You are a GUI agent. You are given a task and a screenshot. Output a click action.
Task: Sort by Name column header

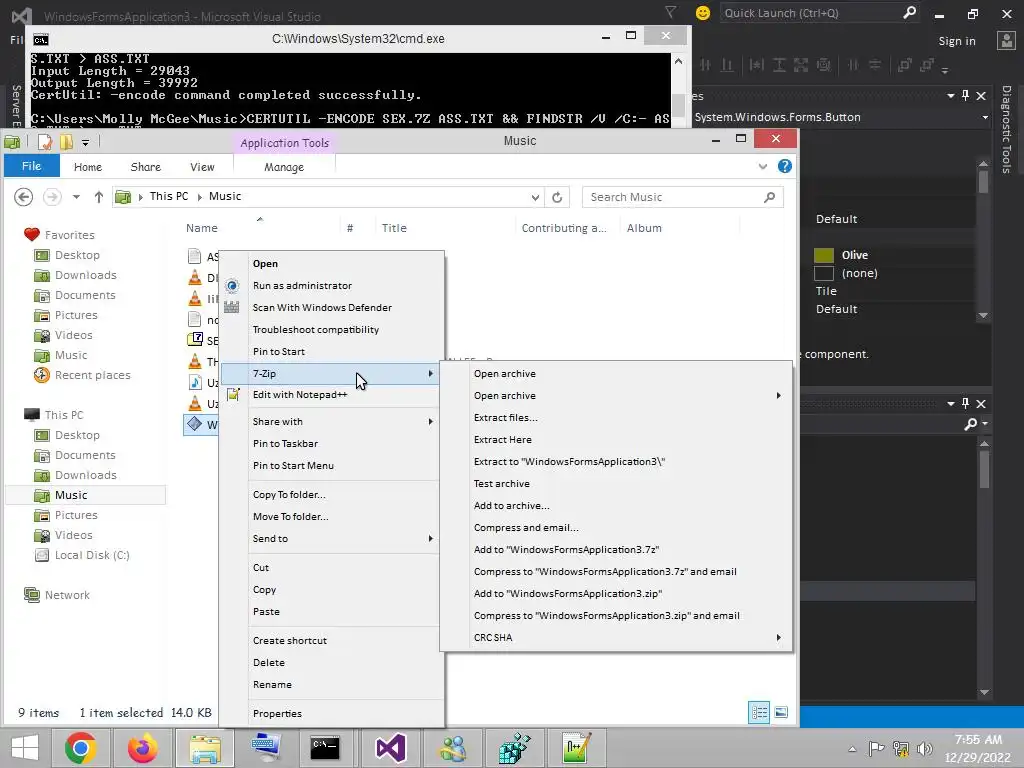coord(201,228)
